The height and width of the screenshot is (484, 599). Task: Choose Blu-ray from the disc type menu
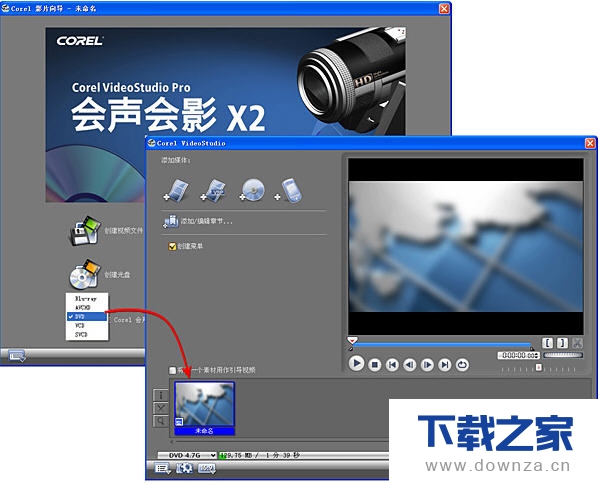pyautogui.click(x=87, y=298)
